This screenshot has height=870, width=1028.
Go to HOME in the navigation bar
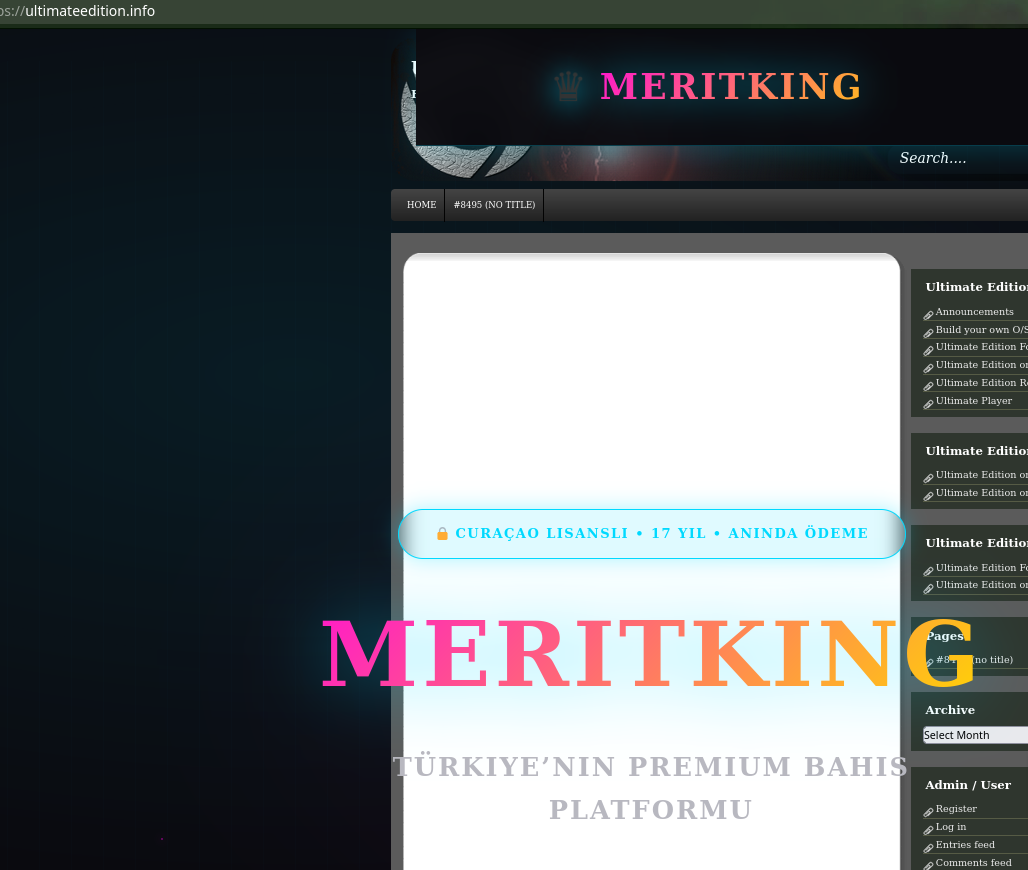(421, 205)
